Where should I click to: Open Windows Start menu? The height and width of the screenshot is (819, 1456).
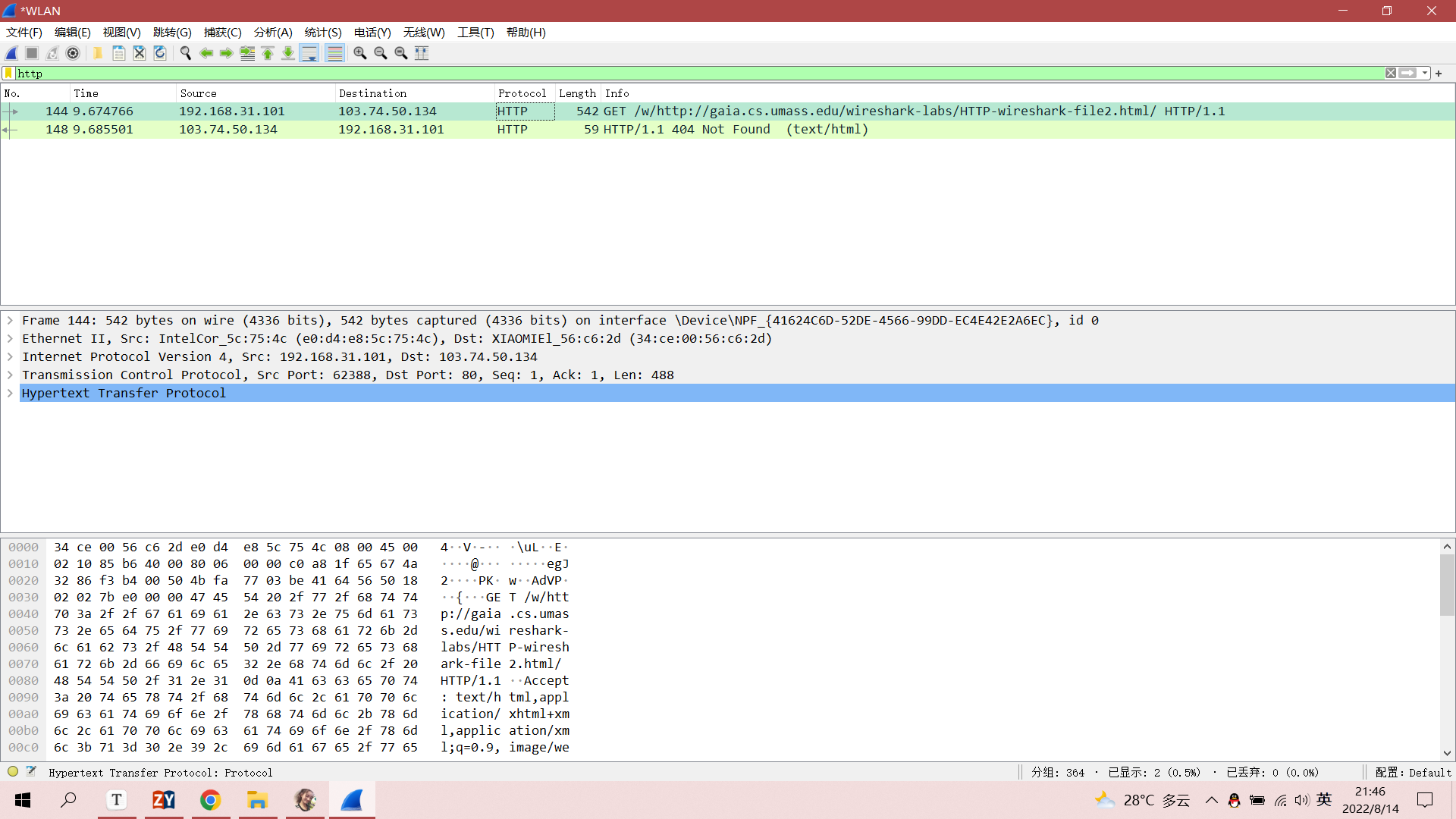pyautogui.click(x=23, y=800)
